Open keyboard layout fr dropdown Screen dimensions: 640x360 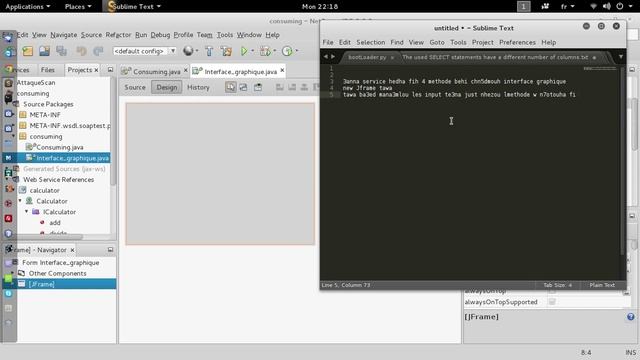[567, 7]
